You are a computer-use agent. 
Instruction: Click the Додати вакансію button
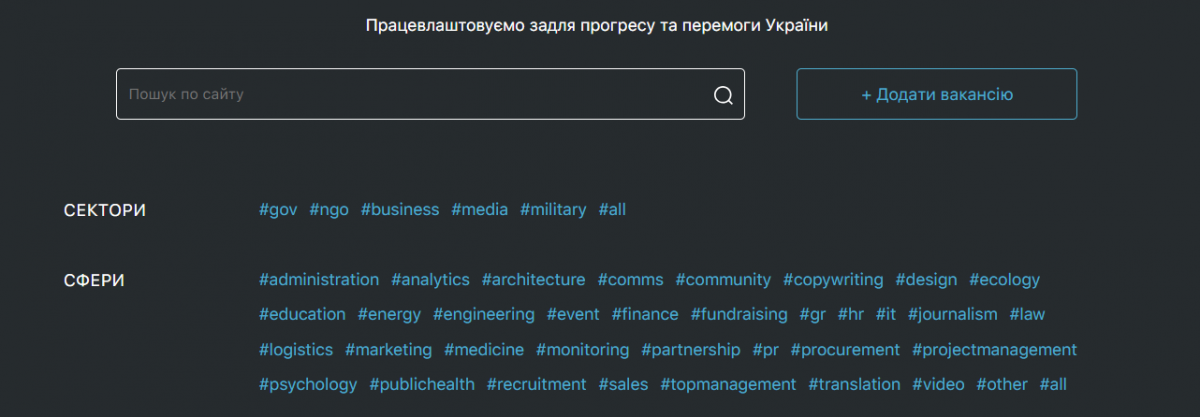pos(936,94)
